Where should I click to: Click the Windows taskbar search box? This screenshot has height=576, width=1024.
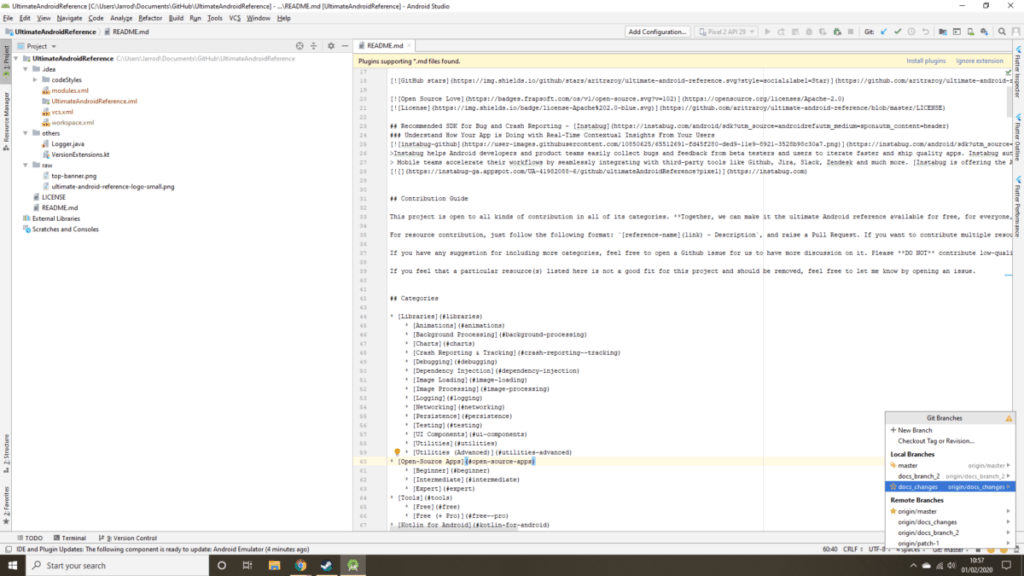pos(110,565)
